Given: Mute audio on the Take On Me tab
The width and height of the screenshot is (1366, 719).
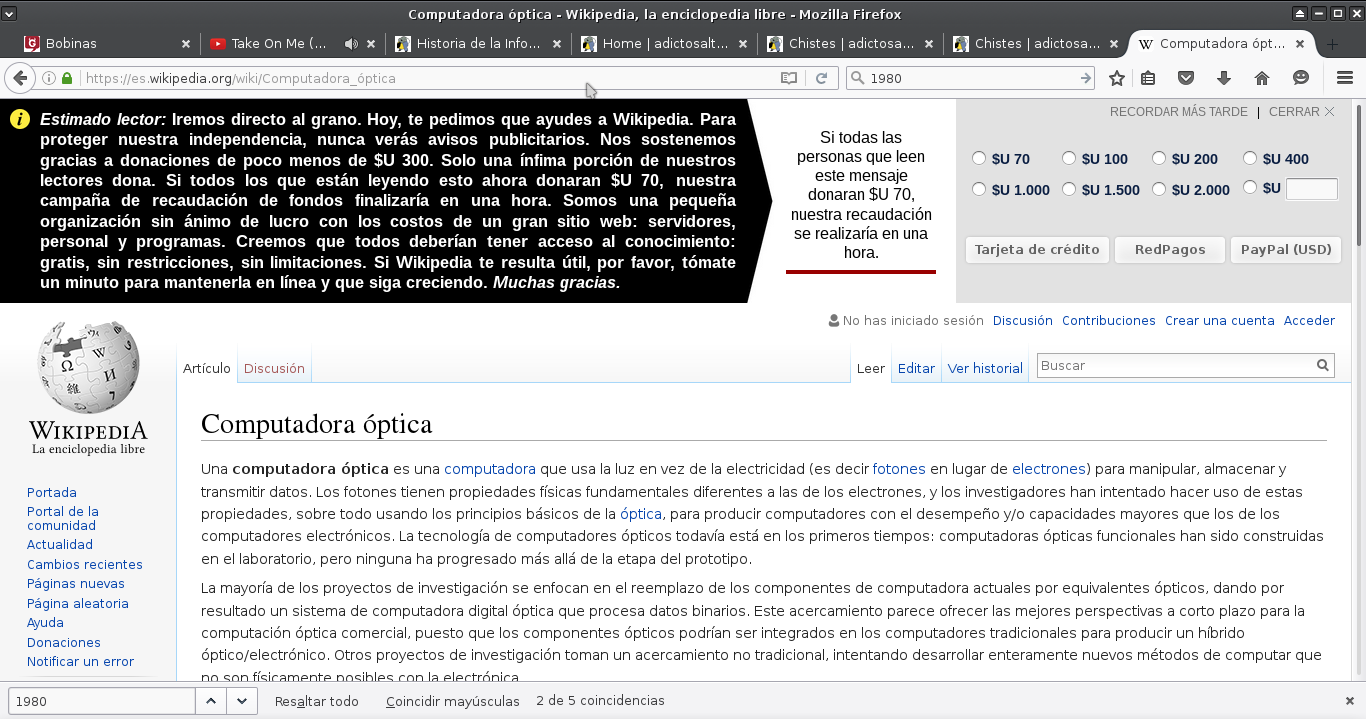Looking at the screenshot, I should pos(351,44).
